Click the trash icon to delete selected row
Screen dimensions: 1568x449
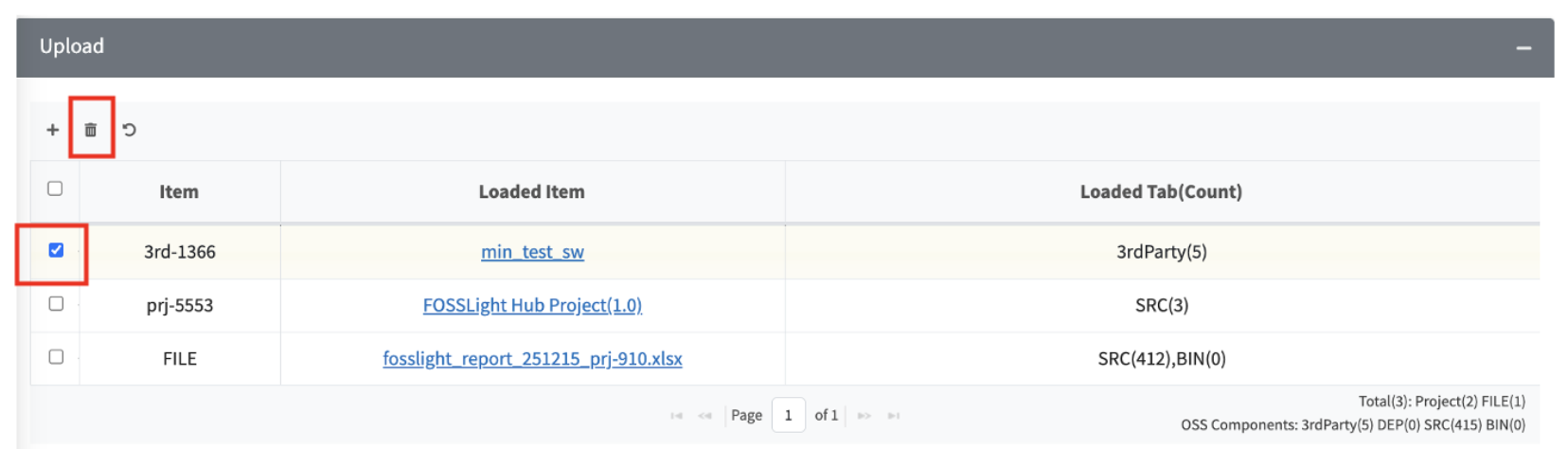tap(91, 130)
